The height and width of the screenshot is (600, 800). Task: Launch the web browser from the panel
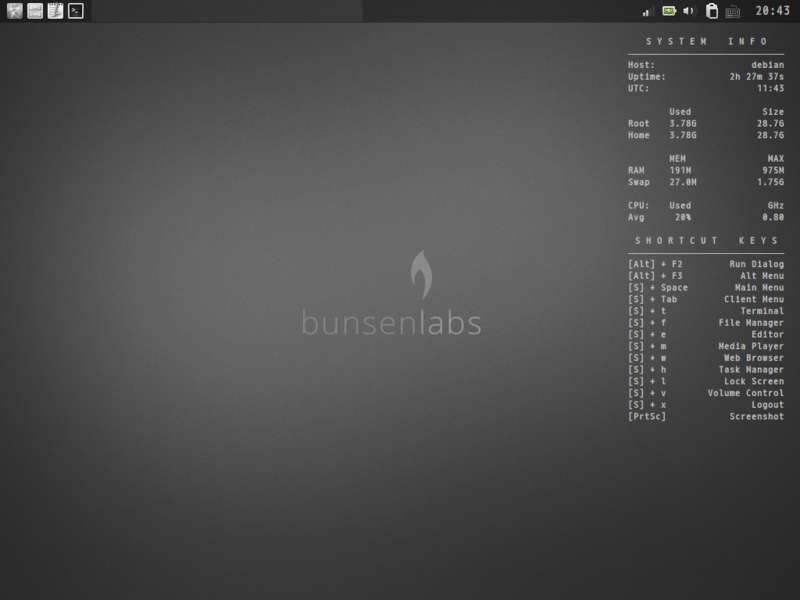[x=15, y=11]
